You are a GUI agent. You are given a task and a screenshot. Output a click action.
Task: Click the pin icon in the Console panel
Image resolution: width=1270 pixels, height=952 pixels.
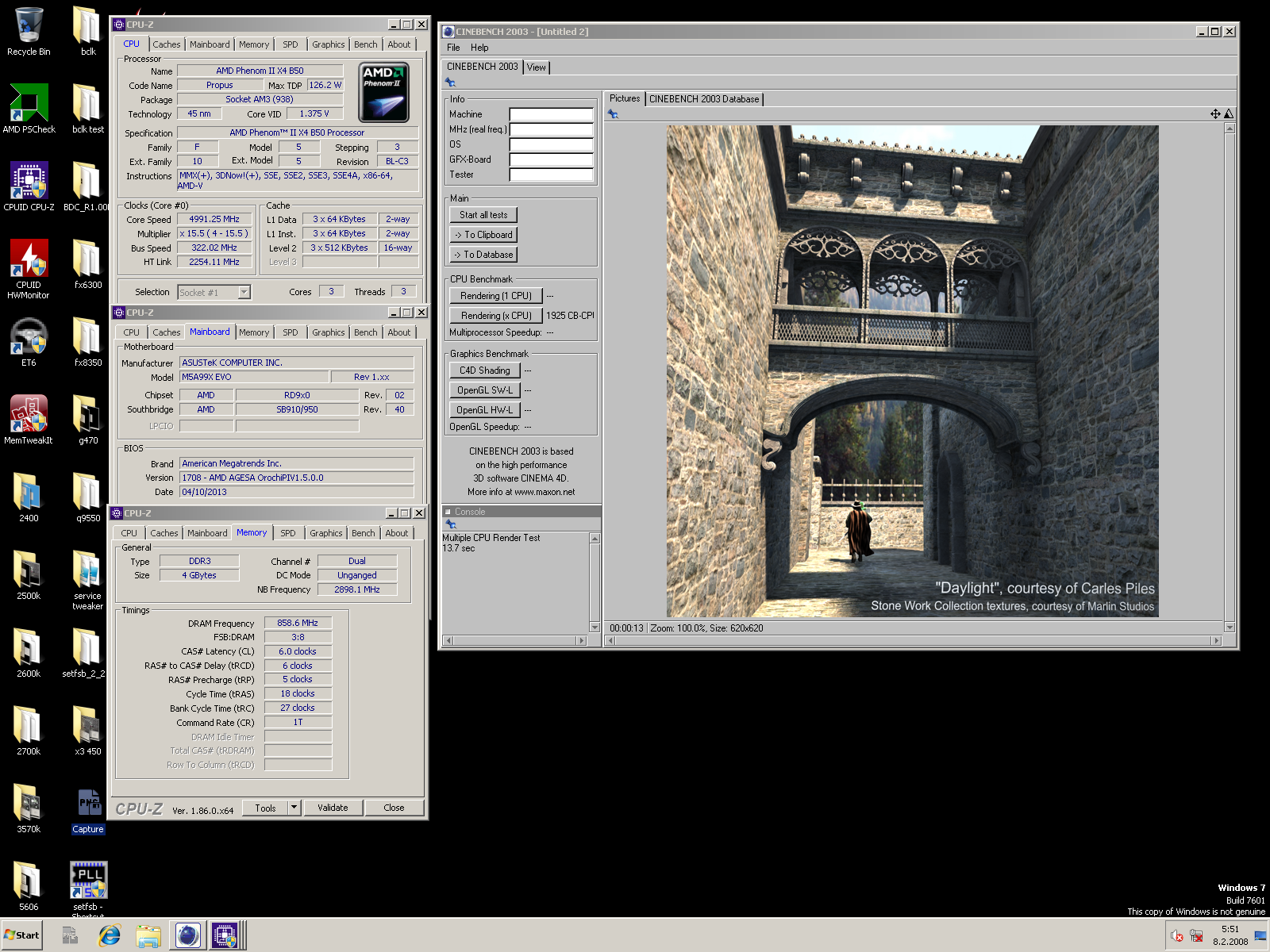[450, 524]
